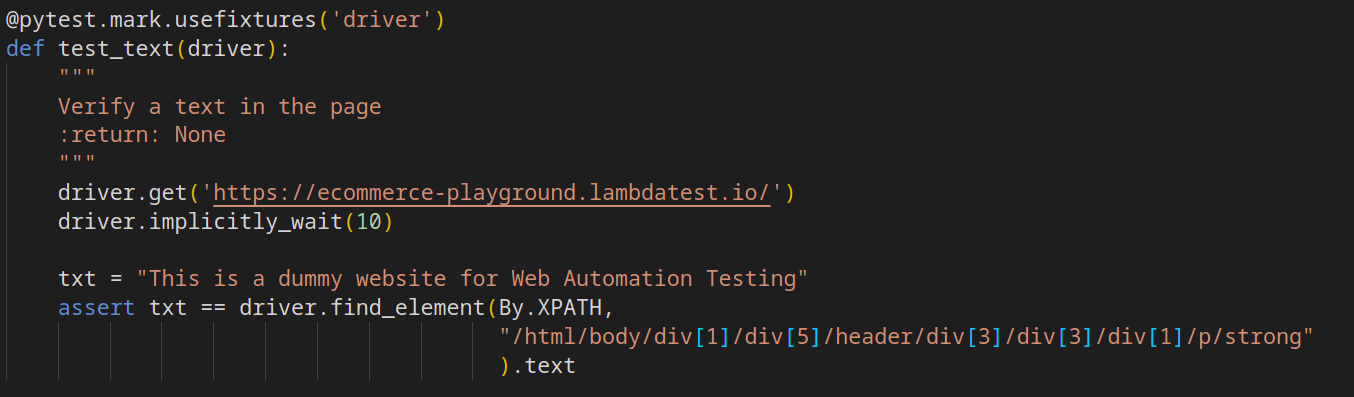Click the driver parameter in the function definition

(x=227, y=48)
